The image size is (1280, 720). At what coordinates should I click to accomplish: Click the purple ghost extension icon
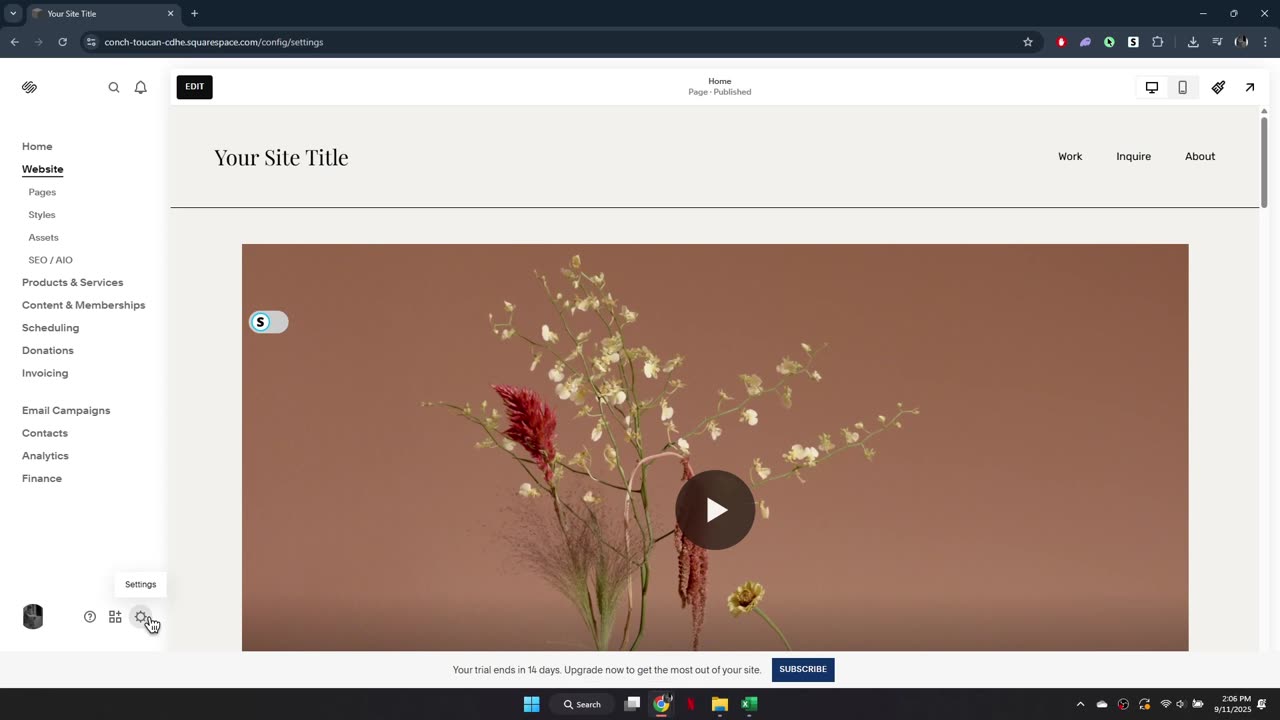1085,42
